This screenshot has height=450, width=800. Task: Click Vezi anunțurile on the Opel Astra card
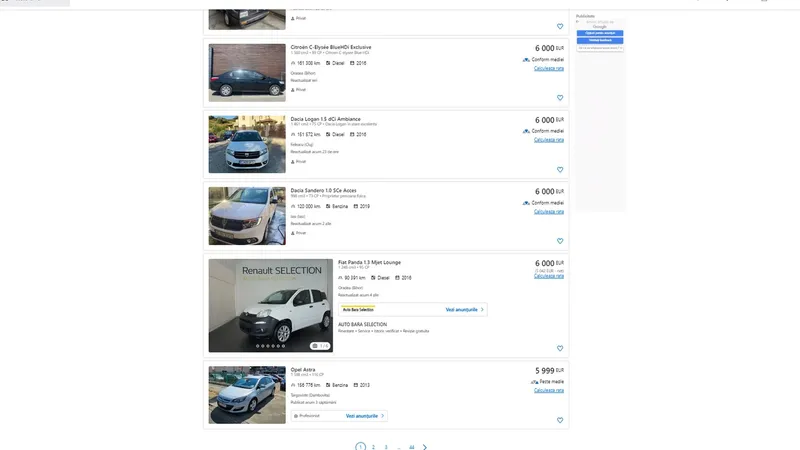point(362,416)
